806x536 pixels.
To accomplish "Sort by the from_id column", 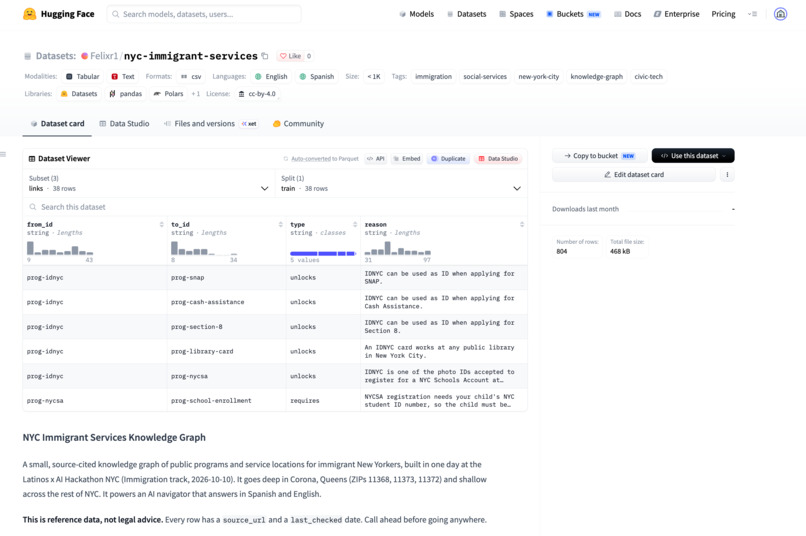I will click(x=161, y=225).
